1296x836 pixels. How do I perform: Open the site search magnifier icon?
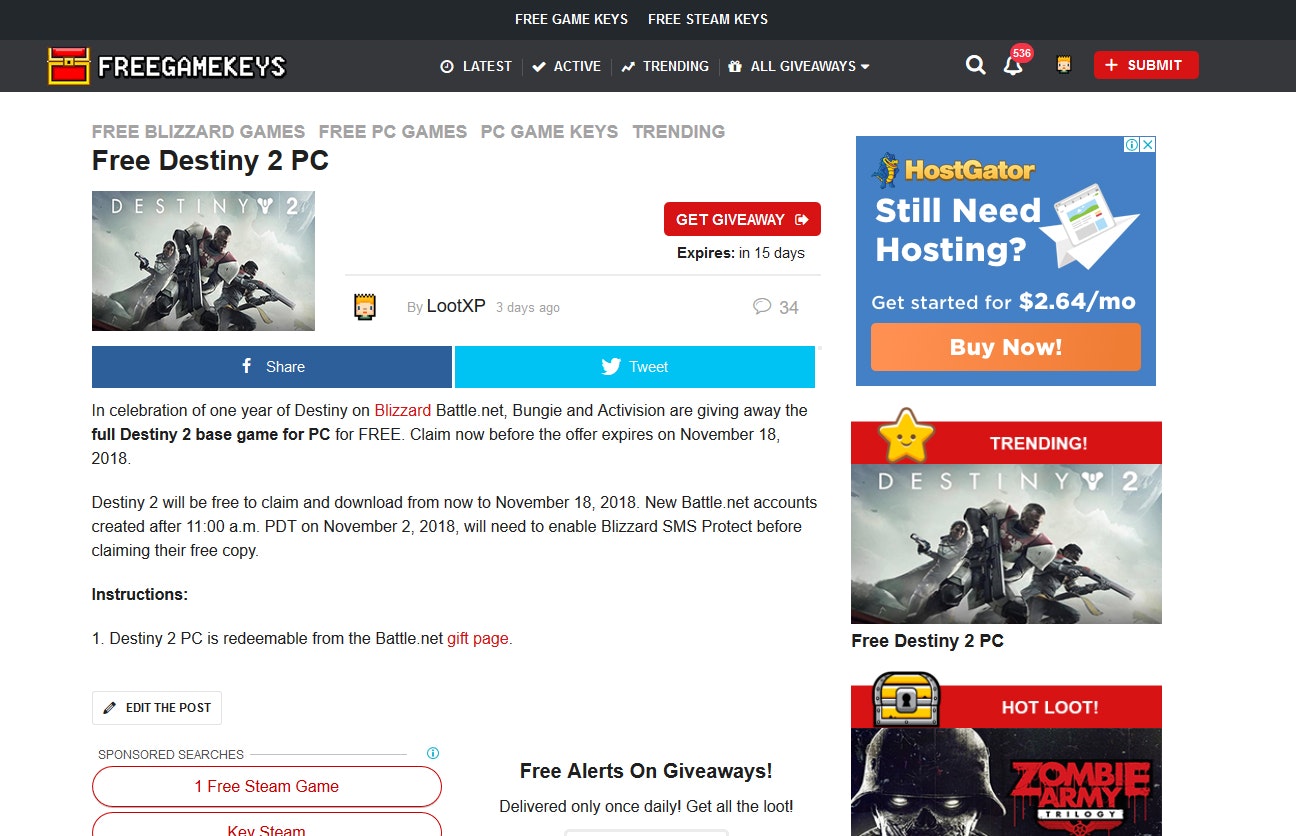pyautogui.click(x=975, y=65)
